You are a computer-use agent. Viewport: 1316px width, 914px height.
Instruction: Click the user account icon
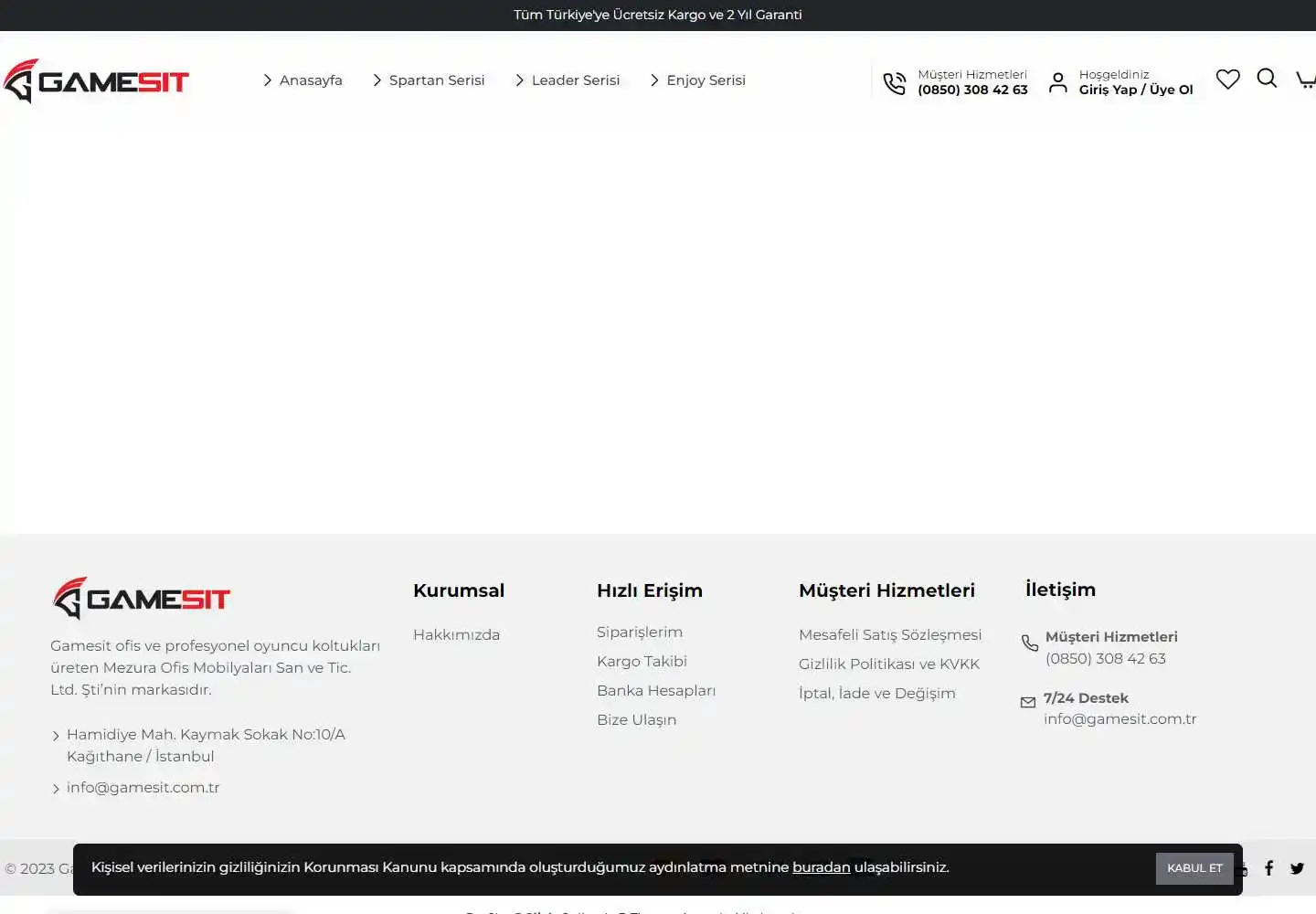1057,83
